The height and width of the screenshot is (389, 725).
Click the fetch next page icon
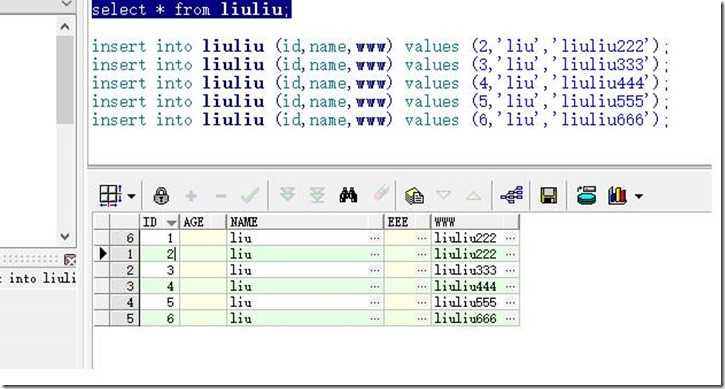pos(288,195)
